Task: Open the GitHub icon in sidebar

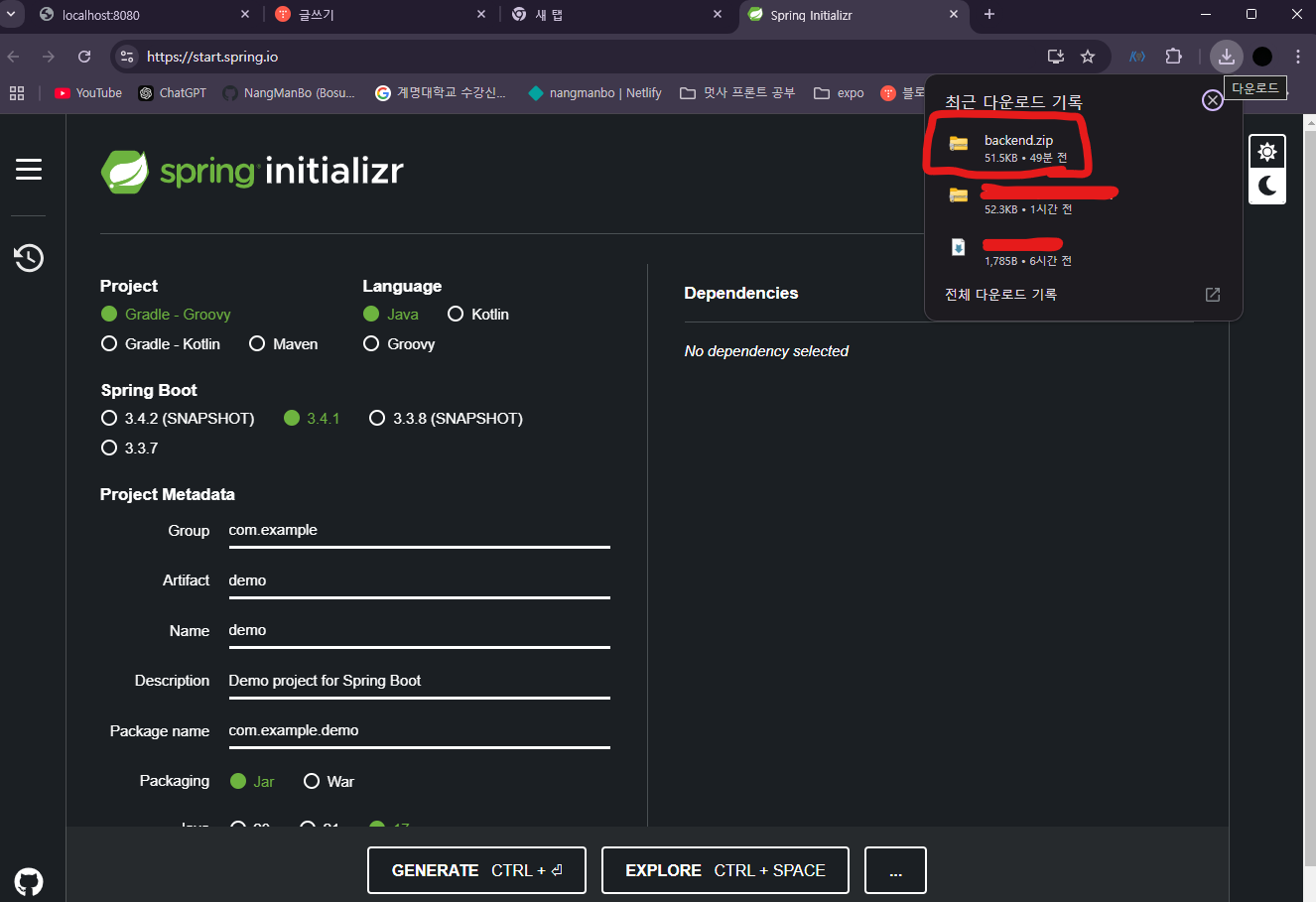Action: [x=29, y=881]
